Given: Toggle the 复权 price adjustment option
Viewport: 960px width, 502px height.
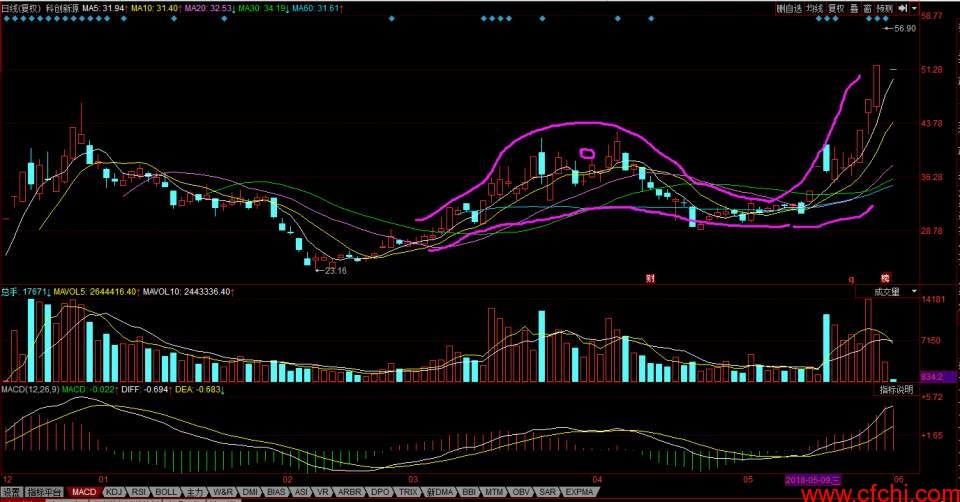Looking at the screenshot, I should coord(836,9).
